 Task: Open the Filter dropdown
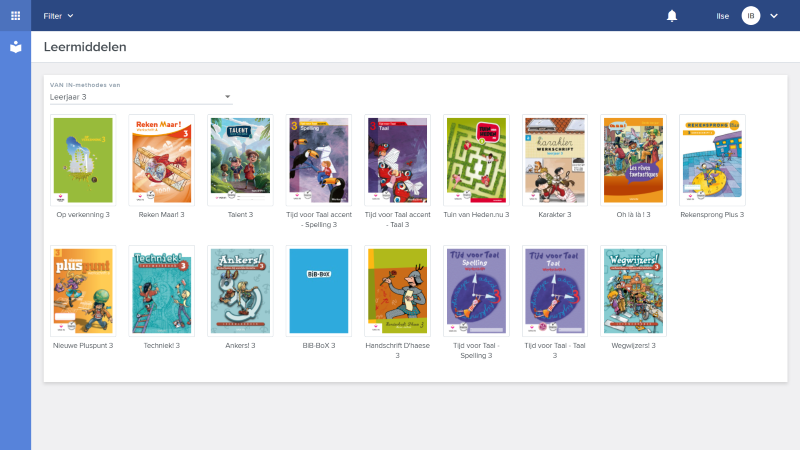pos(58,16)
